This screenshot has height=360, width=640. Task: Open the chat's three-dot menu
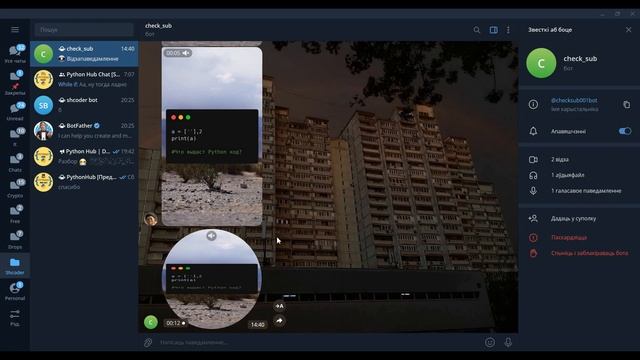(x=508, y=30)
